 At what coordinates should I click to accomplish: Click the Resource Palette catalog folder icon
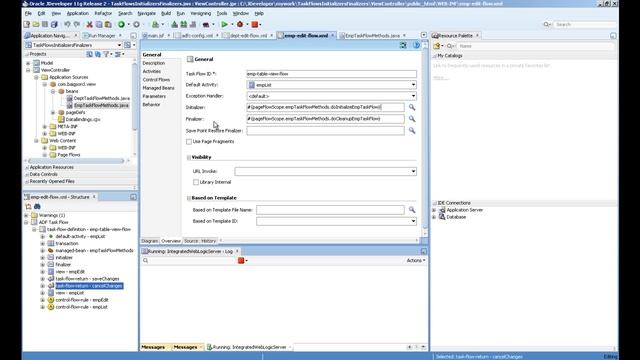(x=437, y=46)
